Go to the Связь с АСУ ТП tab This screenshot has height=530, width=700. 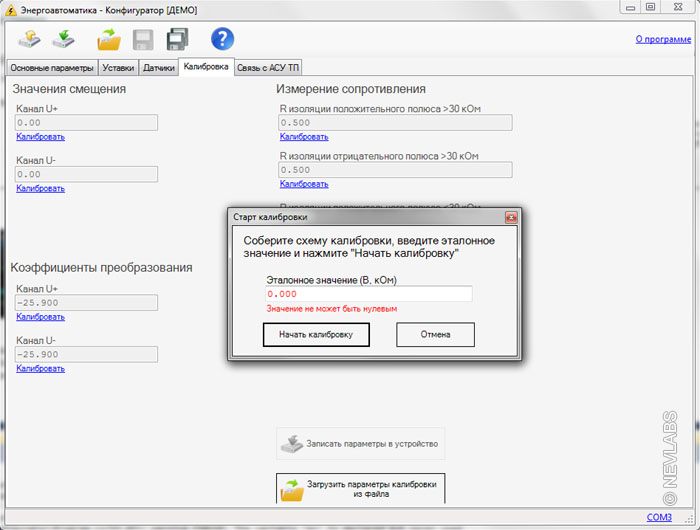(x=267, y=68)
